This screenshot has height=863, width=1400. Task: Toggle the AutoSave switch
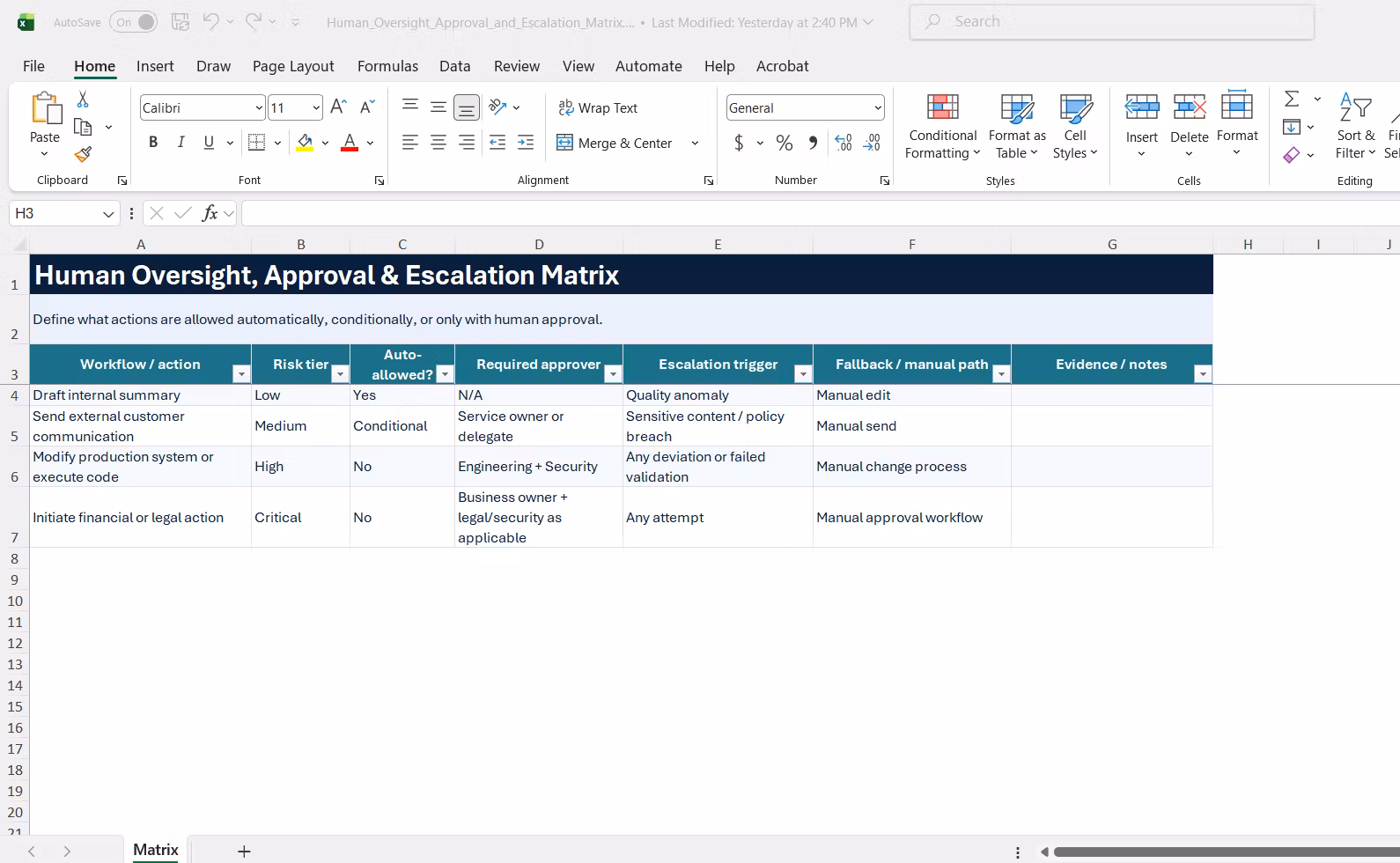pyautogui.click(x=134, y=22)
